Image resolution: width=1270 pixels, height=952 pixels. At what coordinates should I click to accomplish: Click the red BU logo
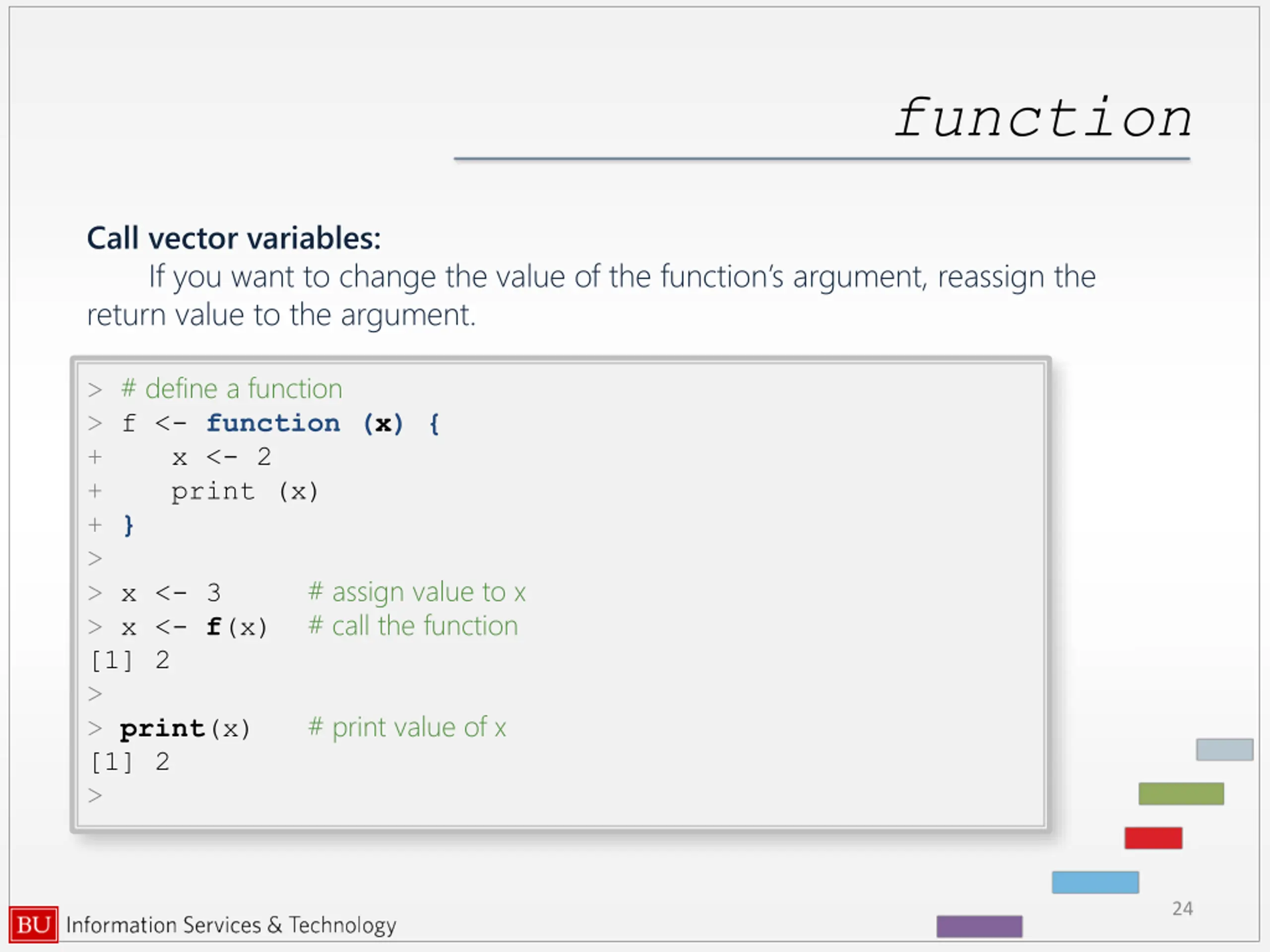(34, 924)
